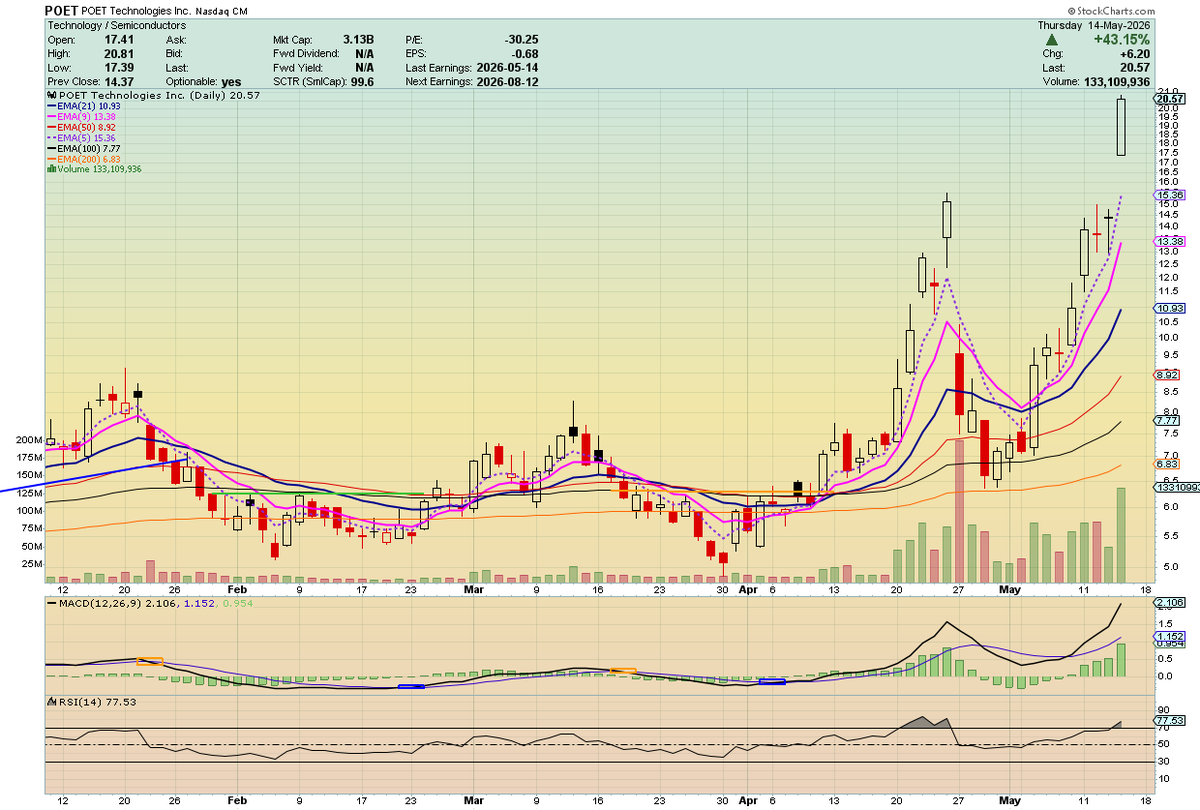Click the latest tall white gap-up candlestick
This screenshot has height=810, width=1200.
coord(1122,127)
